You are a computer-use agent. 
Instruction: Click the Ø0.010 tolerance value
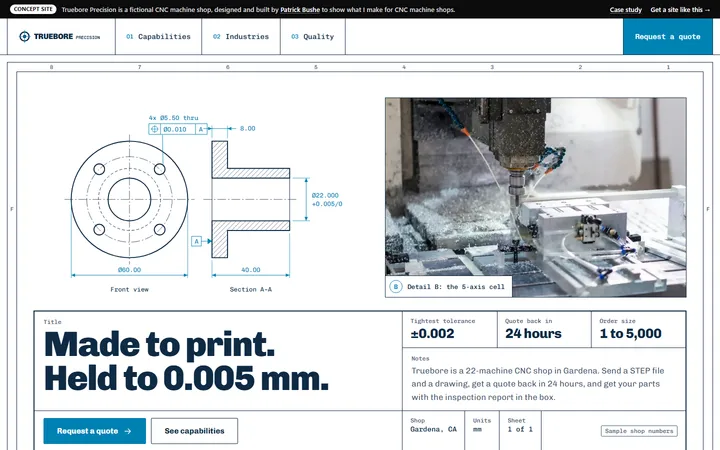click(175, 129)
